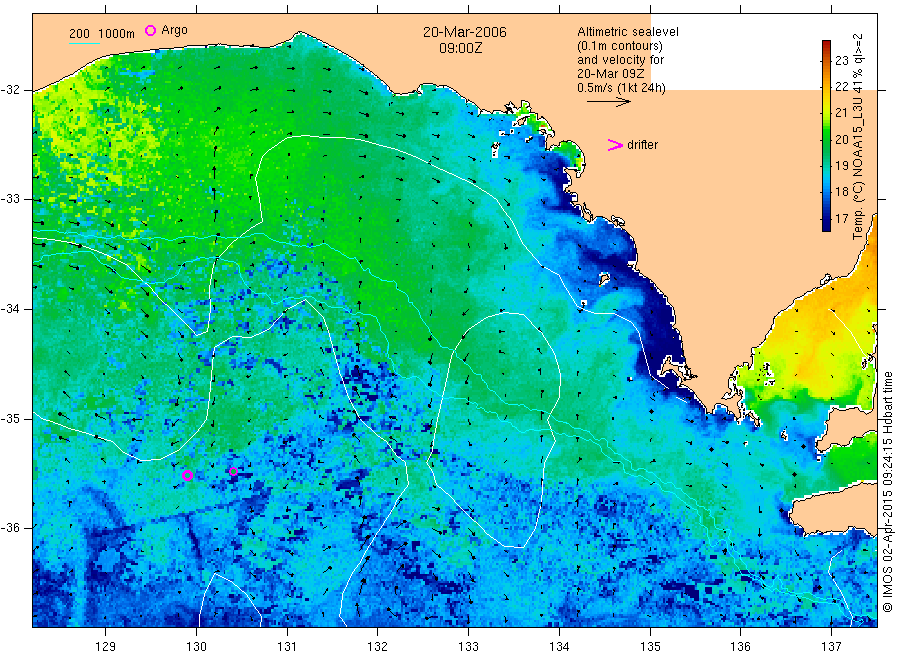Click the "drifter" legend label
This screenshot has width=900, height=660.
pos(642,145)
